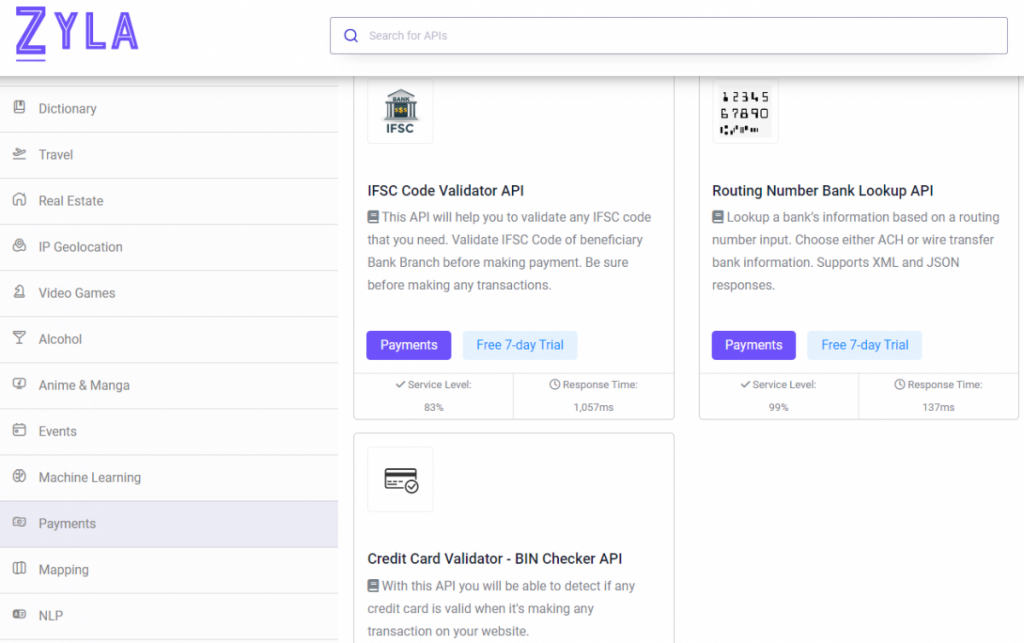Select the Video Games category
The height and width of the screenshot is (643, 1024).
click(x=168, y=294)
